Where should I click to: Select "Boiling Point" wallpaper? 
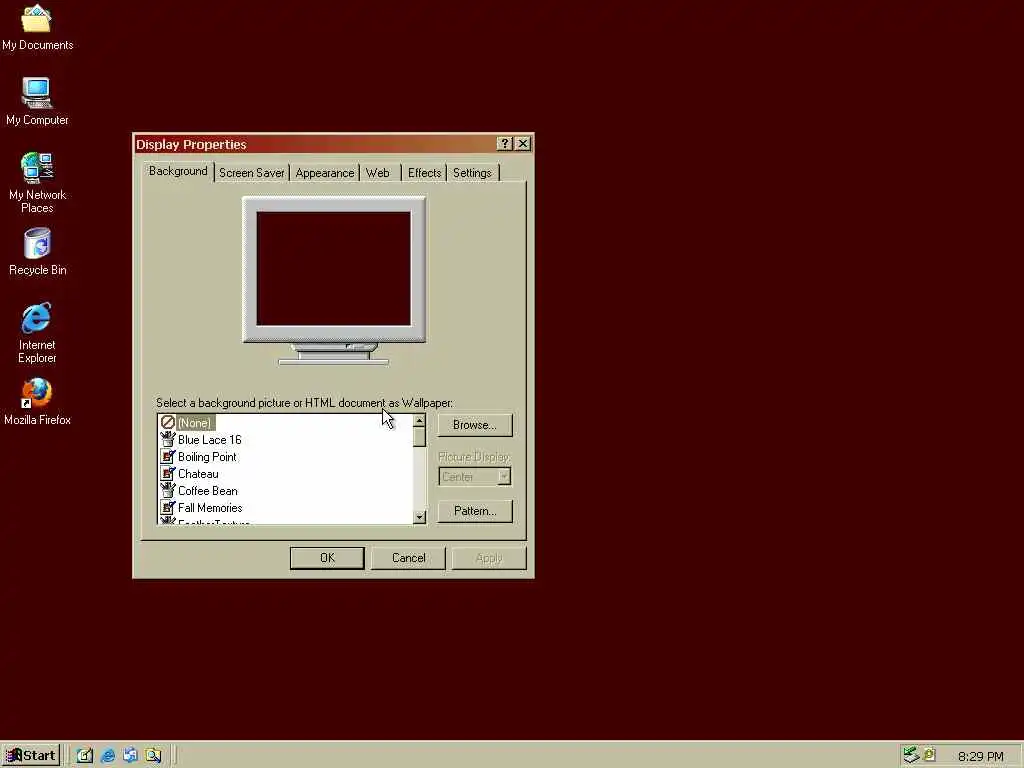pyautogui.click(x=207, y=456)
